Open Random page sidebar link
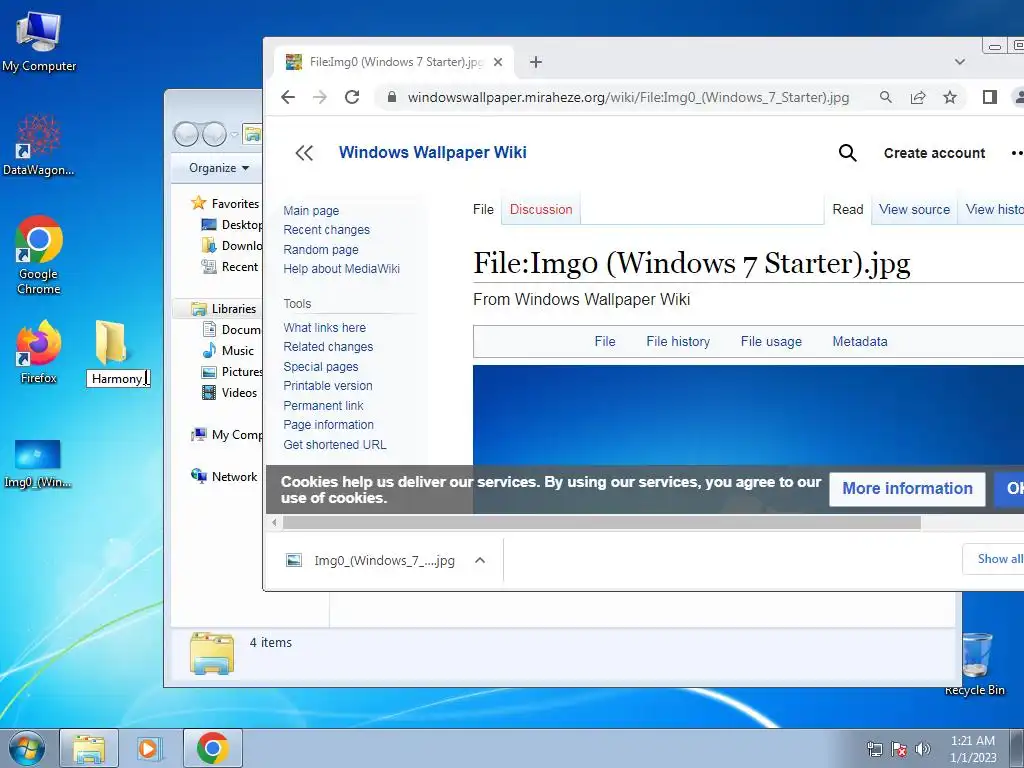1024x768 pixels. tap(321, 249)
